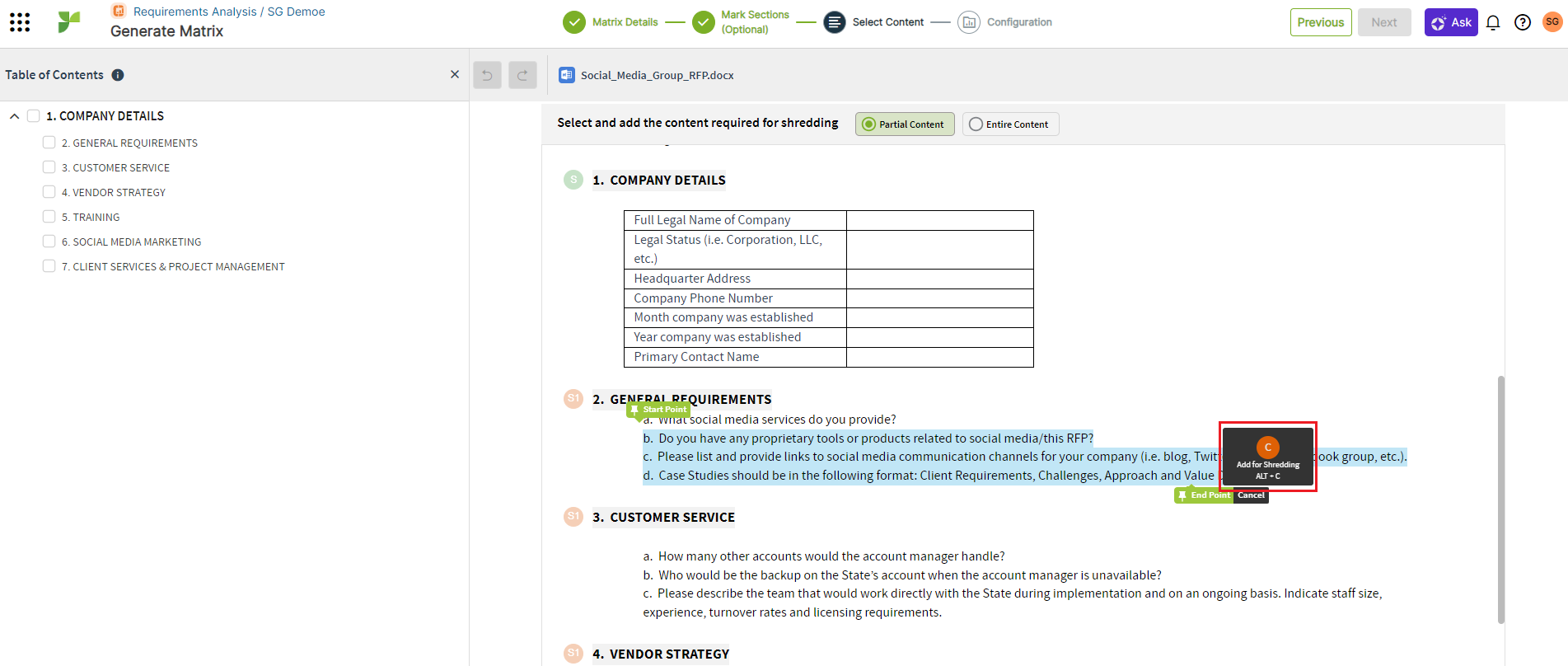The height and width of the screenshot is (666, 1568).
Task: Check the 6. SOCIAL MEDIA MARKETING checkbox
Action: 49,242
